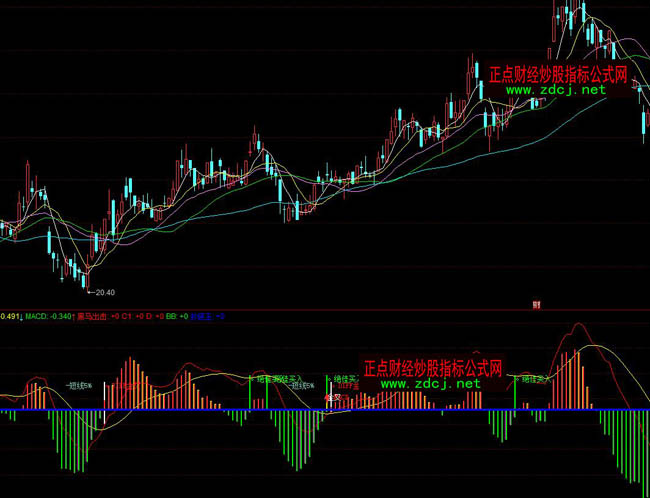The height and width of the screenshot is (498, 650).
Task: Click the 绝佳买入 signal at the far right
Action: [x=533, y=380]
